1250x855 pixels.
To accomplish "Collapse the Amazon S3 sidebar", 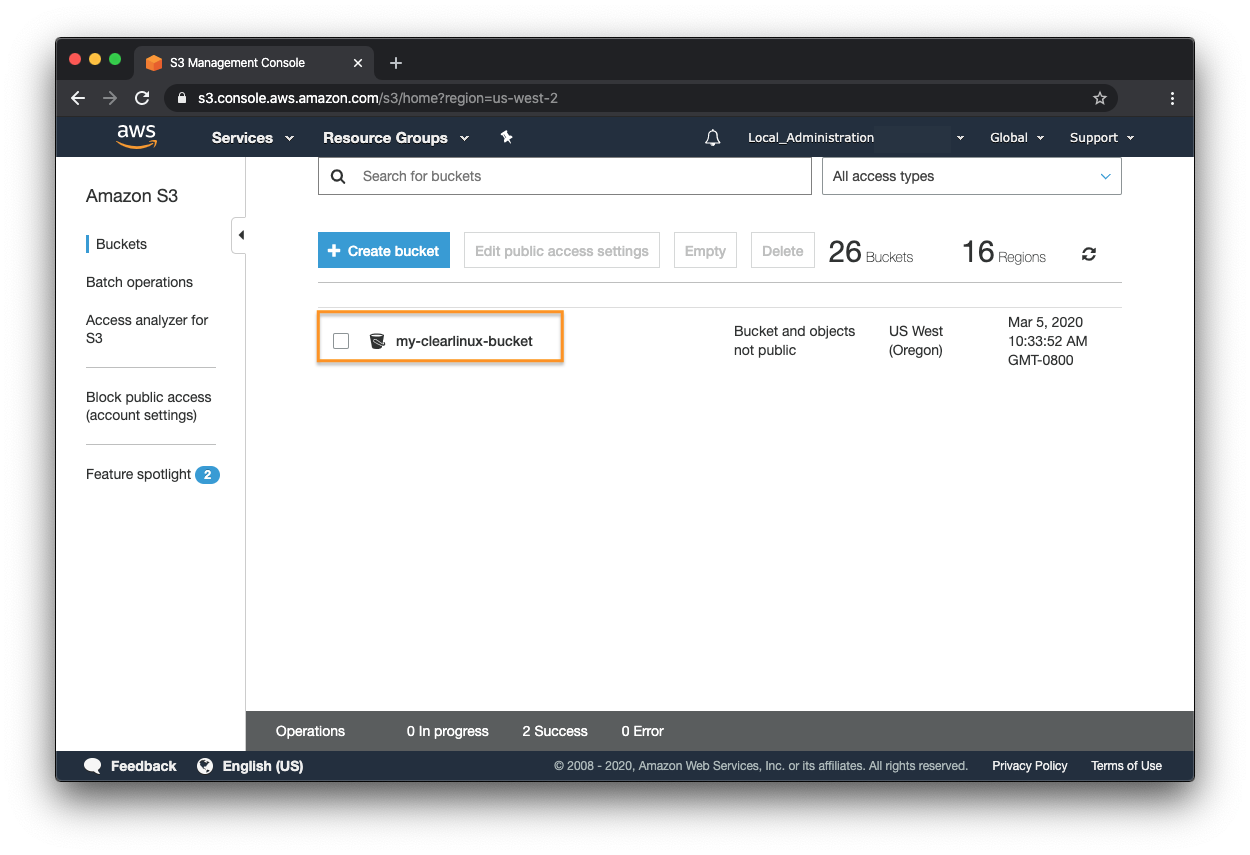I will click(239, 235).
